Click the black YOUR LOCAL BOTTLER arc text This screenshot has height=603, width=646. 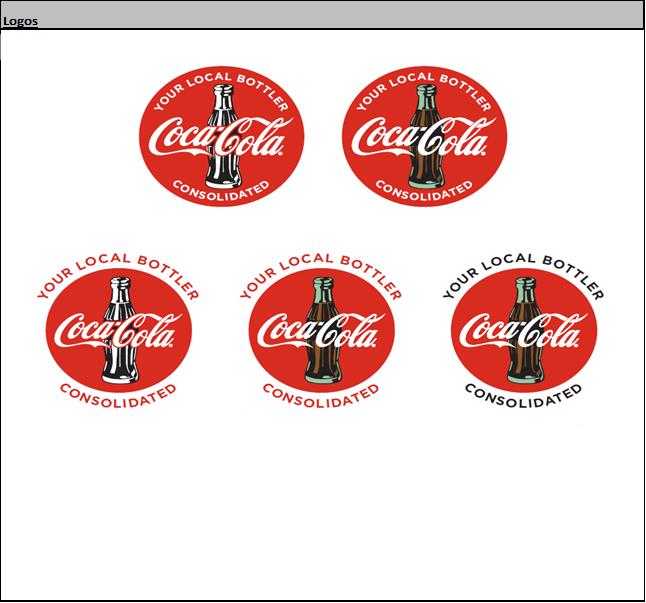524,275
